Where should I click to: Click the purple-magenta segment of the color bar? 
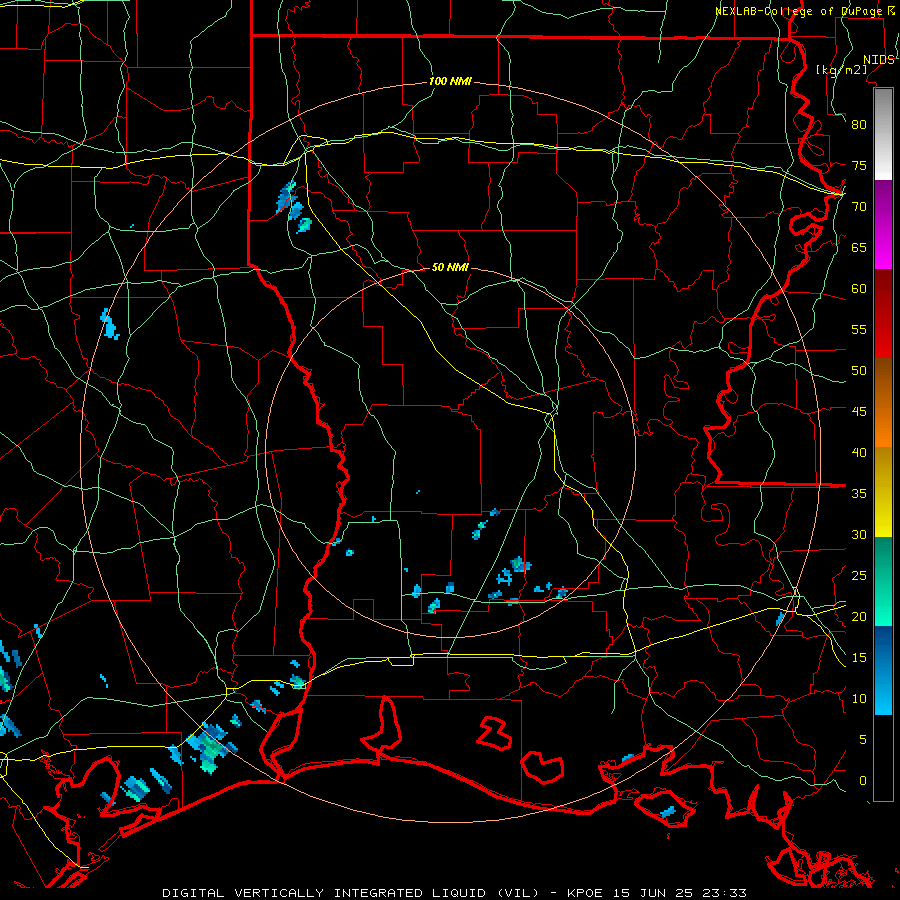tap(883, 225)
